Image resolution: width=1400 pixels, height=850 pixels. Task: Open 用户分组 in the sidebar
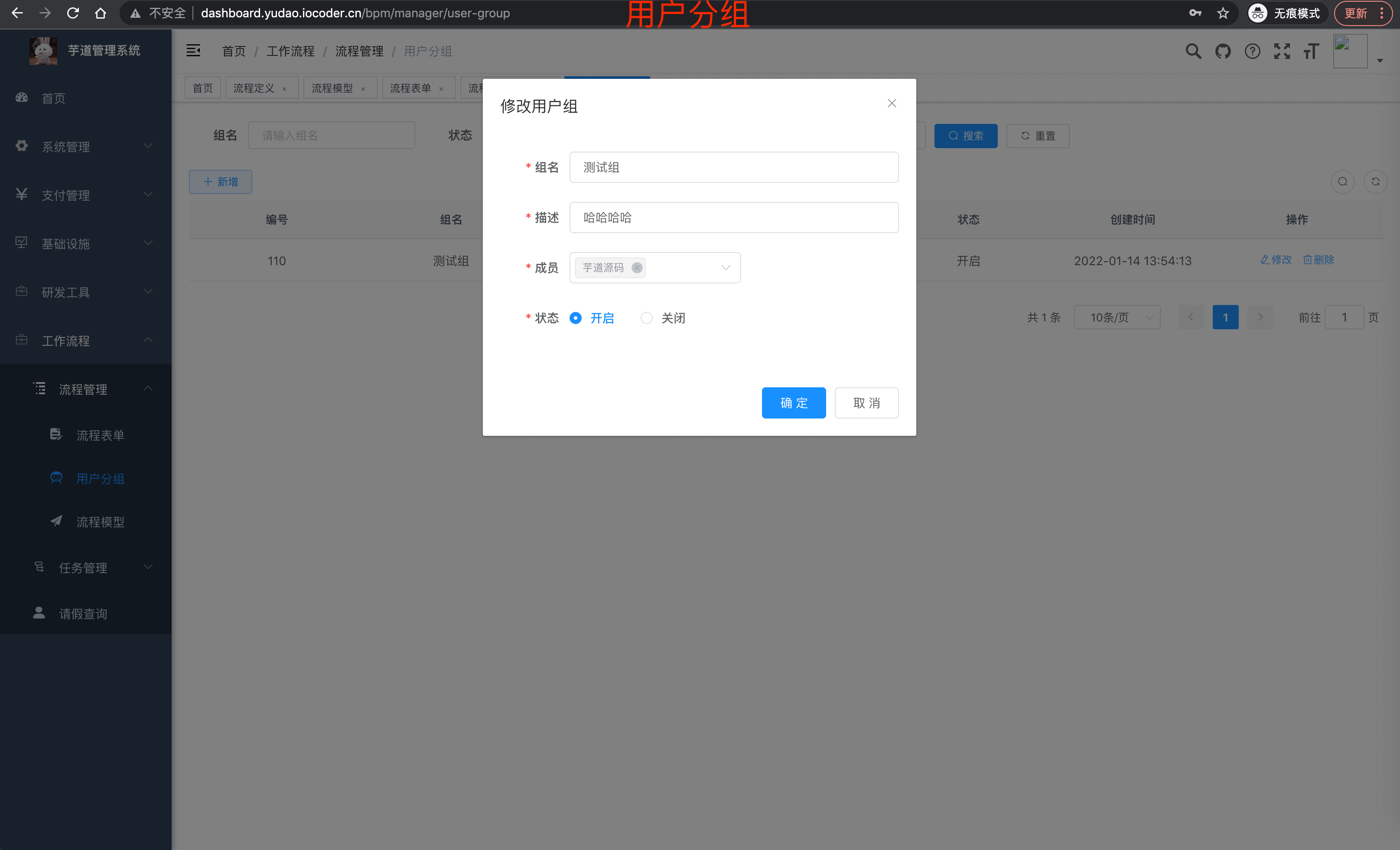(x=86, y=478)
